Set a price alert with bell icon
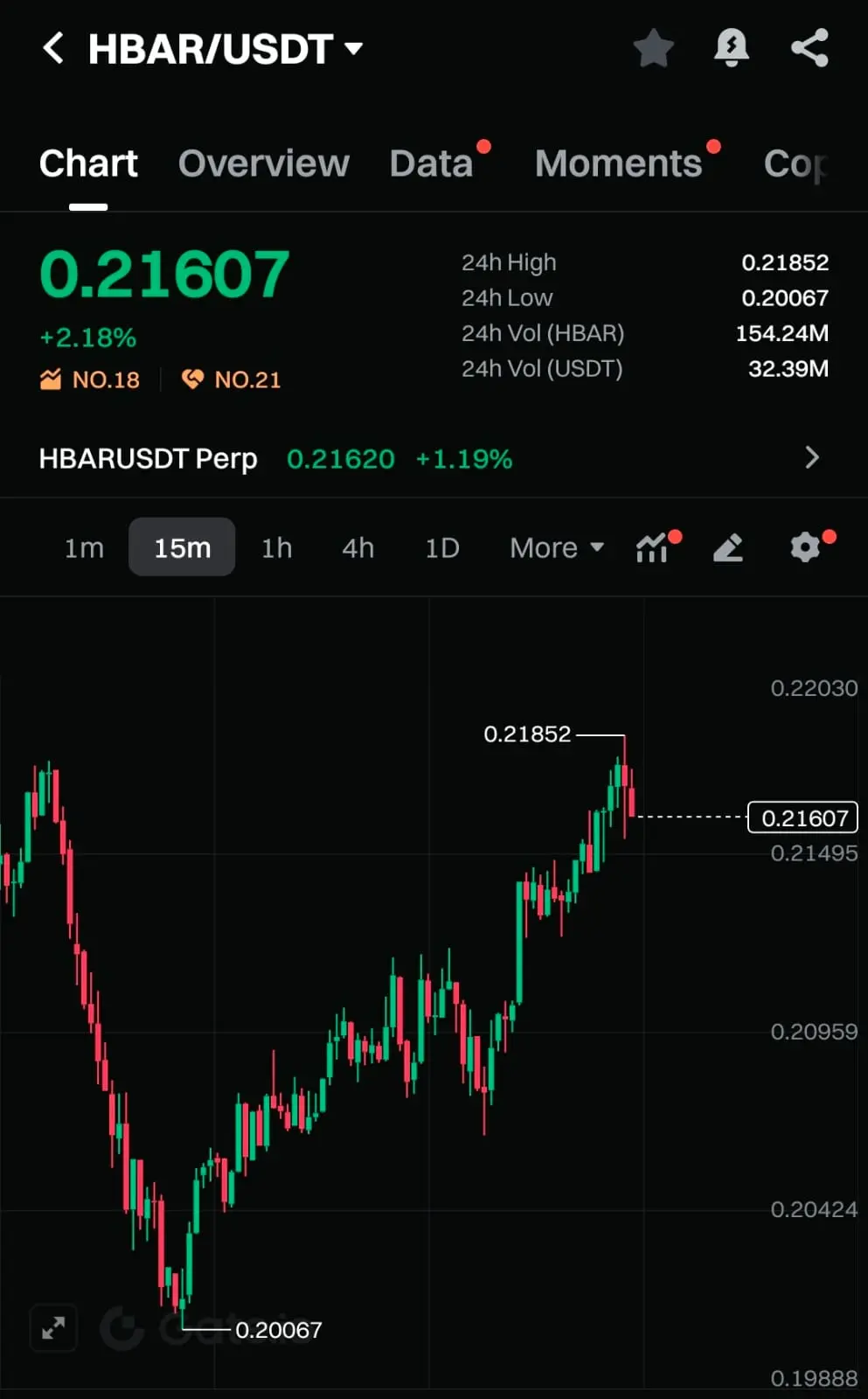The height and width of the screenshot is (1399, 868). tap(732, 48)
